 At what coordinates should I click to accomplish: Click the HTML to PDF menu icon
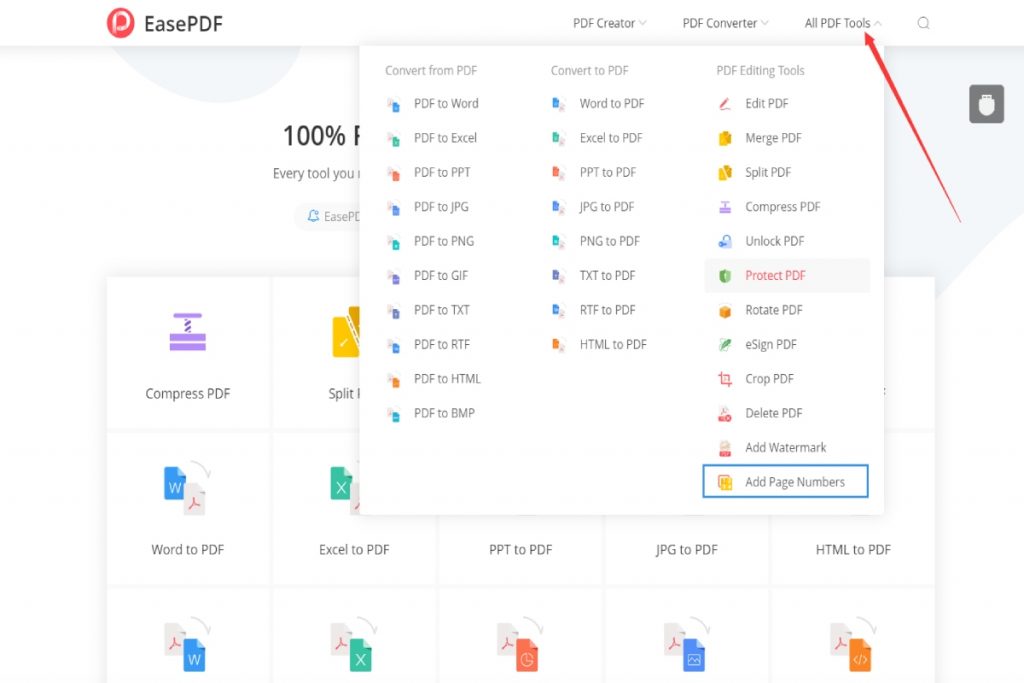click(x=558, y=345)
